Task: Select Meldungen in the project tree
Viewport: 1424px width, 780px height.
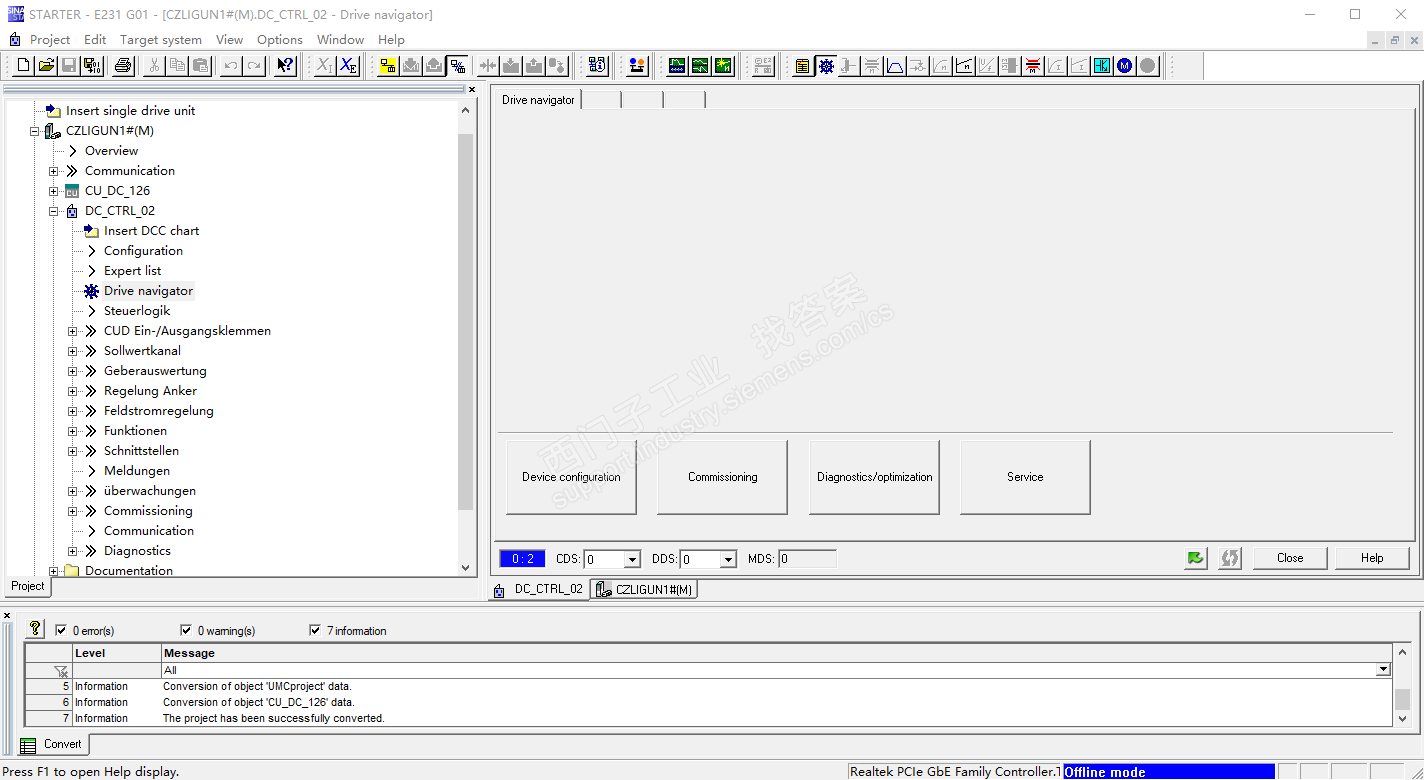Action: pyautogui.click(x=137, y=471)
